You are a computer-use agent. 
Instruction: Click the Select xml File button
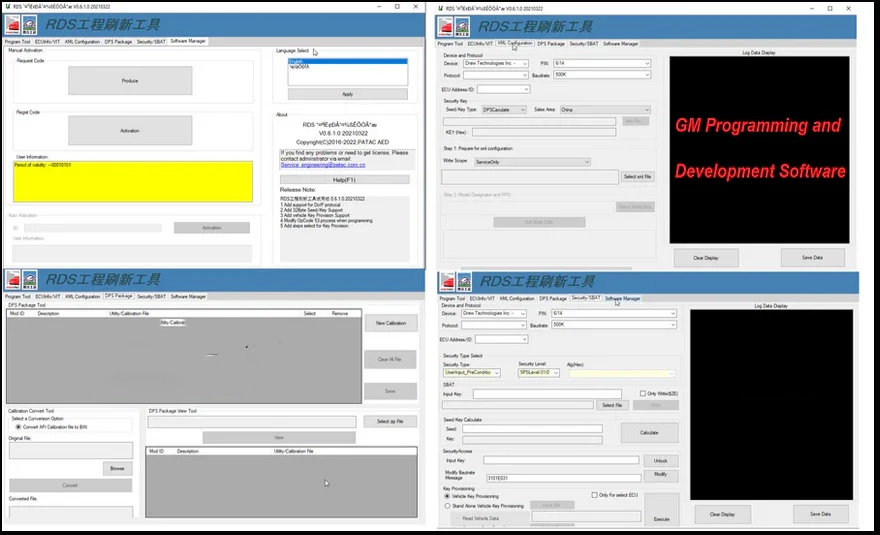point(637,176)
